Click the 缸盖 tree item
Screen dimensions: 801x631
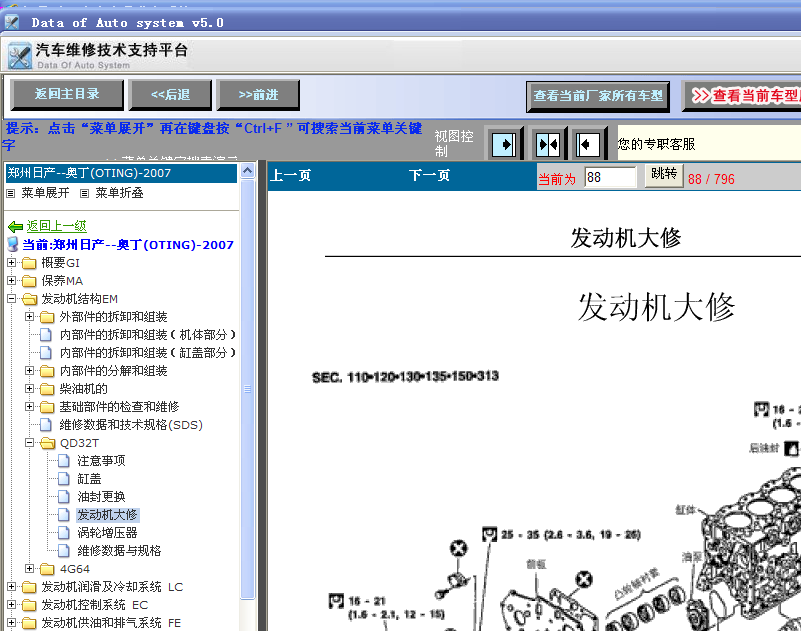pyautogui.click(x=89, y=479)
